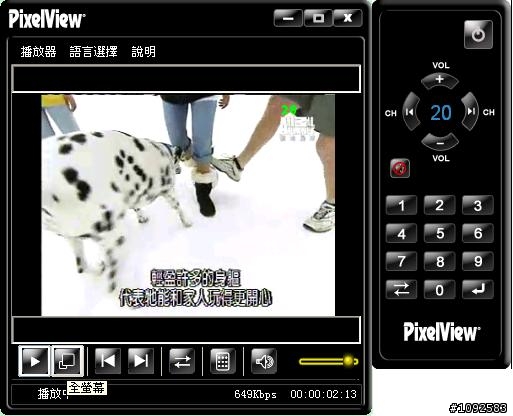
Task: Click number 9 on remote keypad
Action: pyautogui.click(x=478, y=261)
